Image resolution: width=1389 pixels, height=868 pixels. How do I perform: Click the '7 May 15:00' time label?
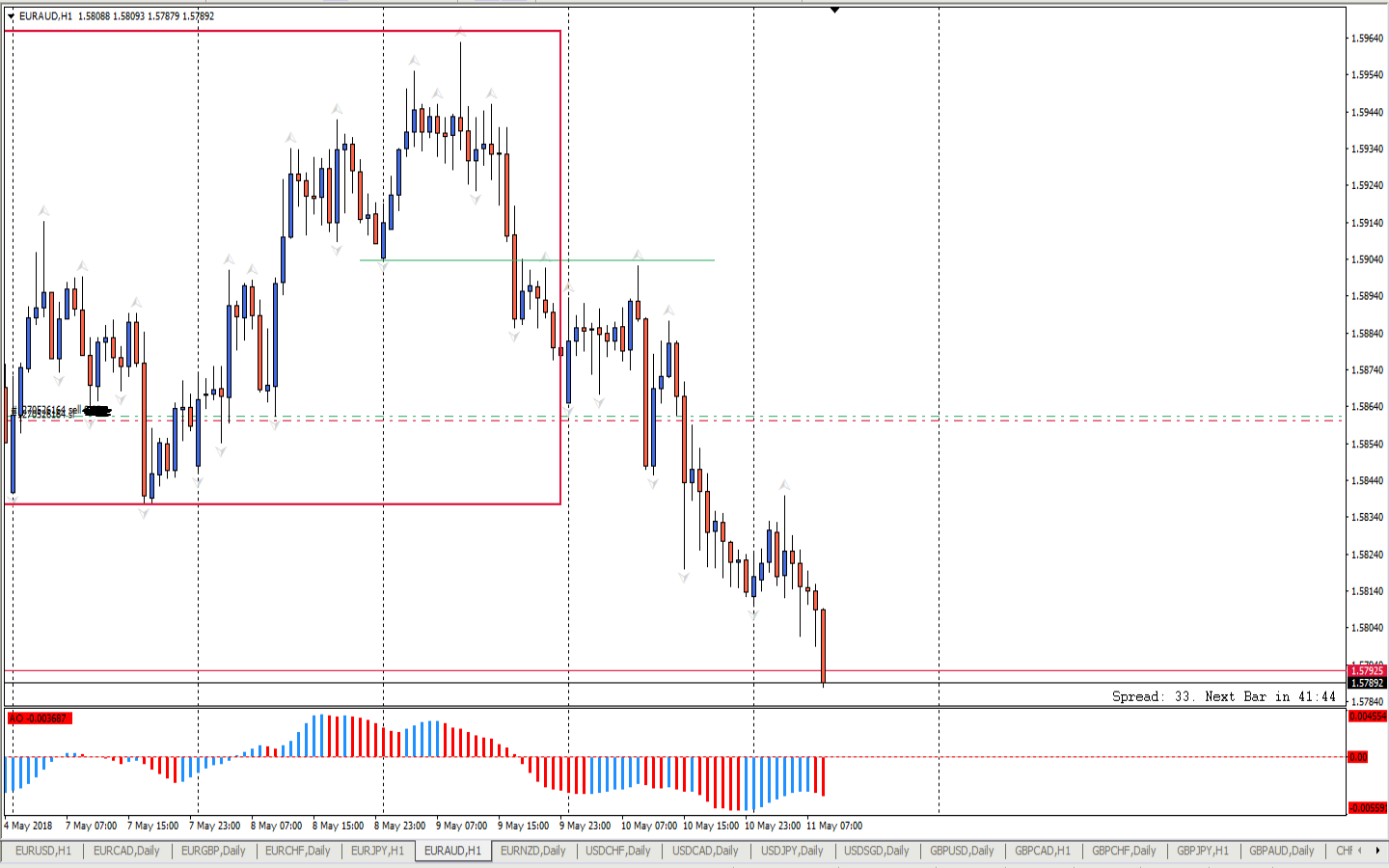(x=152, y=826)
